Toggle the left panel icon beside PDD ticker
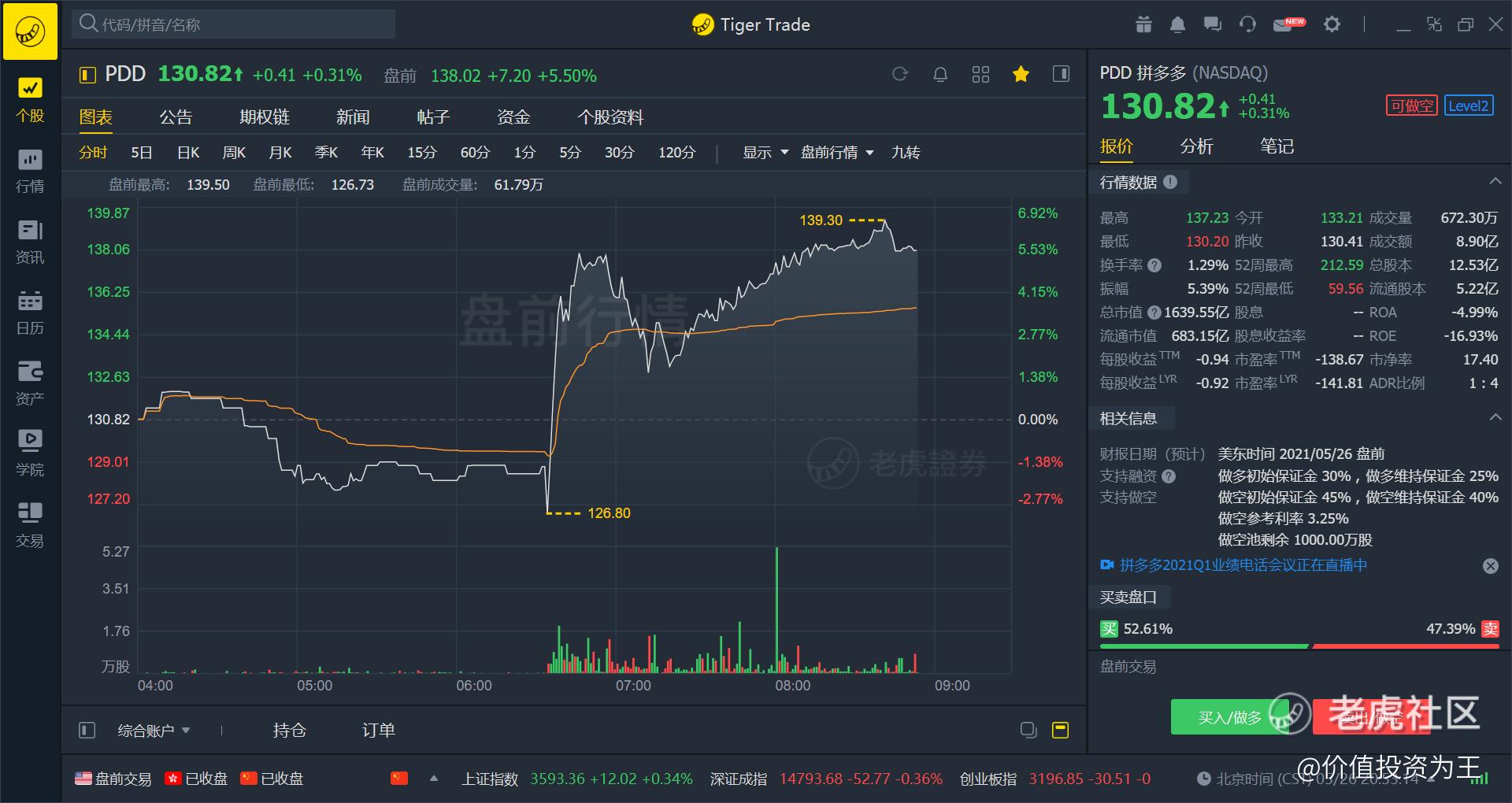The image size is (1512, 803). (x=87, y=76)
